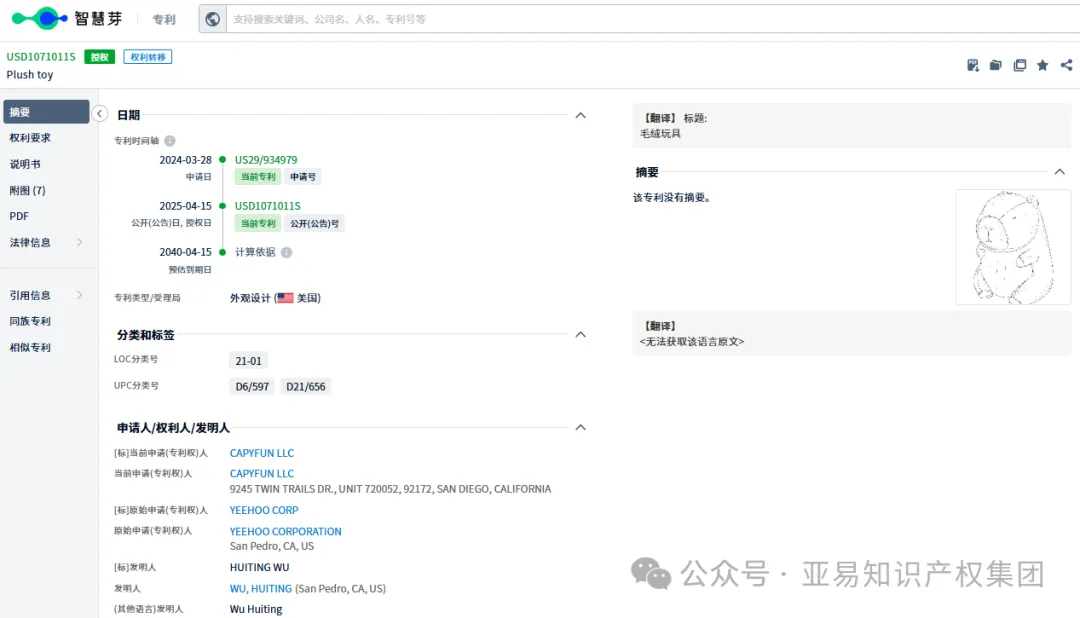Click the 公开(公告)号 tag
The height and width of the screenshot is (618, 1080).
pos(314,223)
